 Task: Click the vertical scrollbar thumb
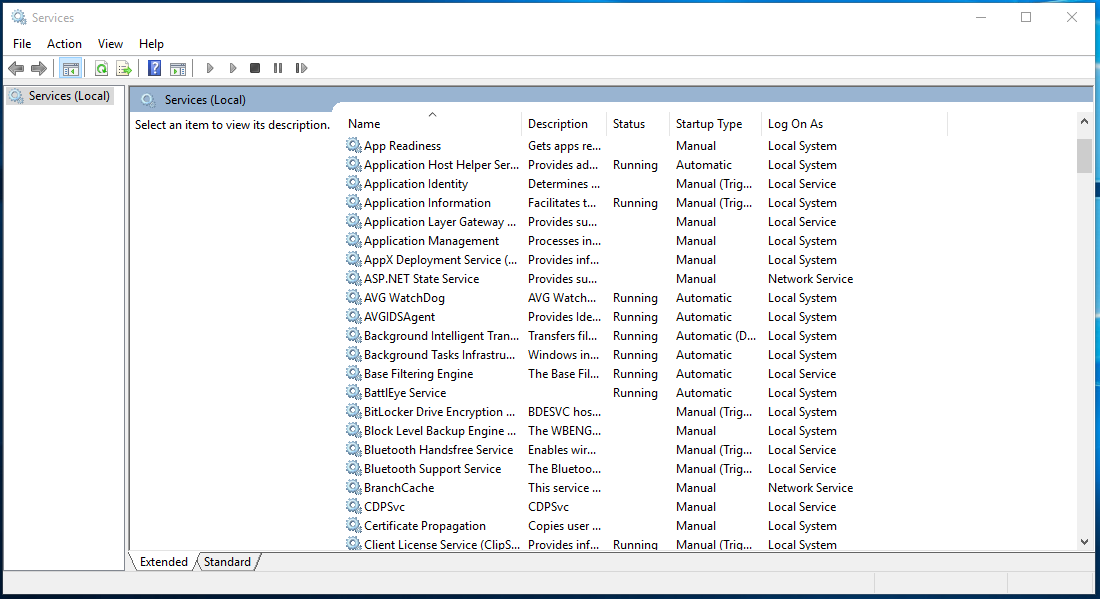coord(1085,156)
